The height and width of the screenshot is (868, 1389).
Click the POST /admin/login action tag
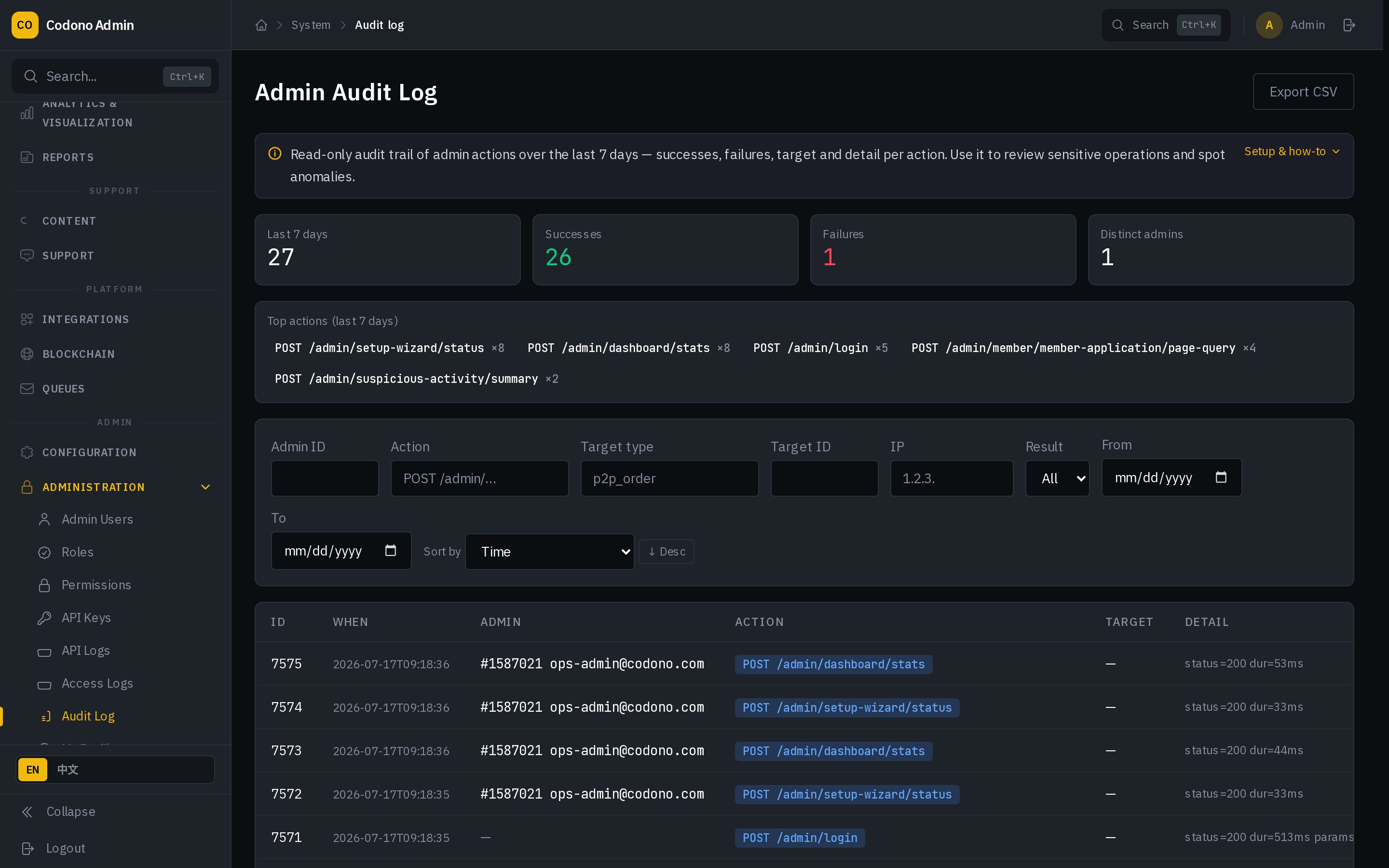click(x=800, y=838)
